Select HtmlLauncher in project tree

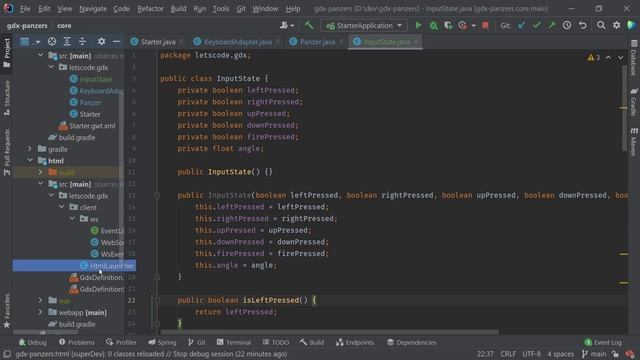point(74,266)
